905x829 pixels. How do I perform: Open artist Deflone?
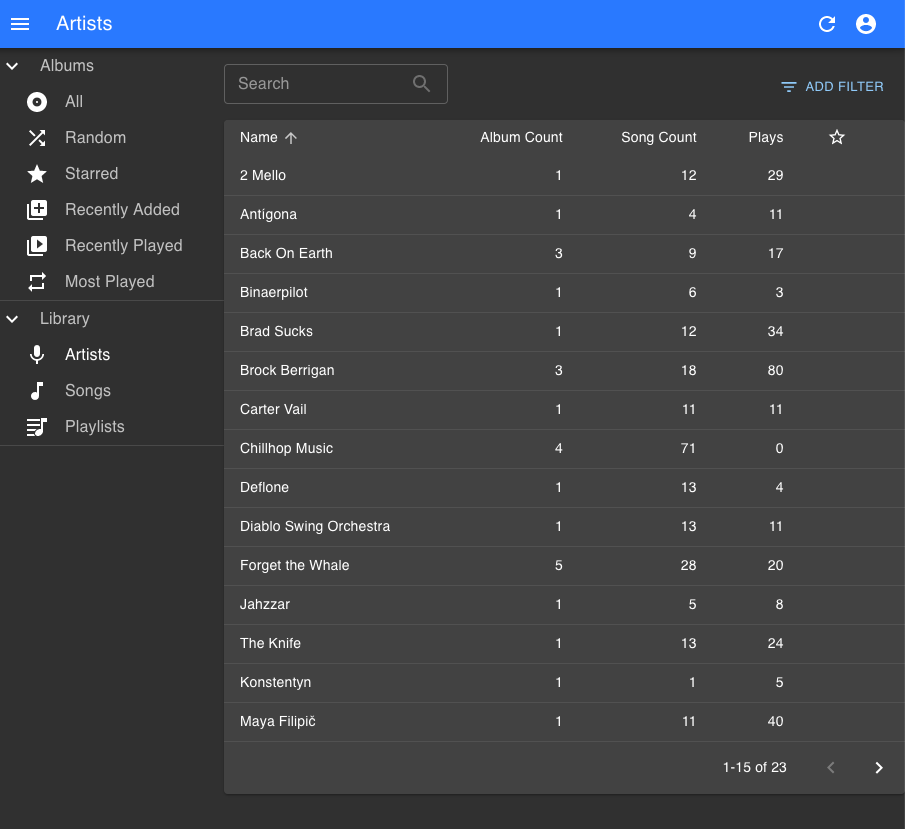(x=564, y=487)
